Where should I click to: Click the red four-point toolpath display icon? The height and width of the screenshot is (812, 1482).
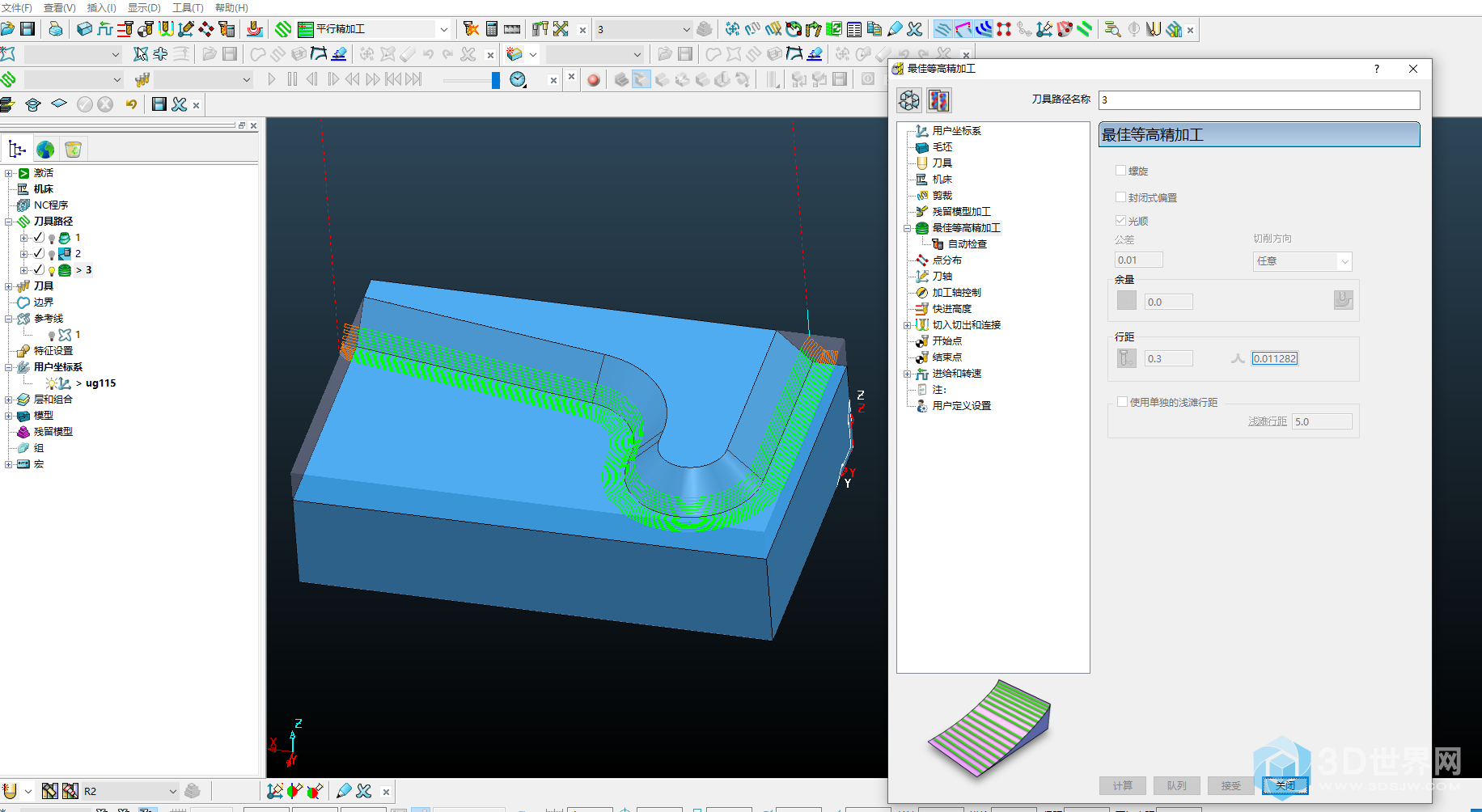[1004, 29]
